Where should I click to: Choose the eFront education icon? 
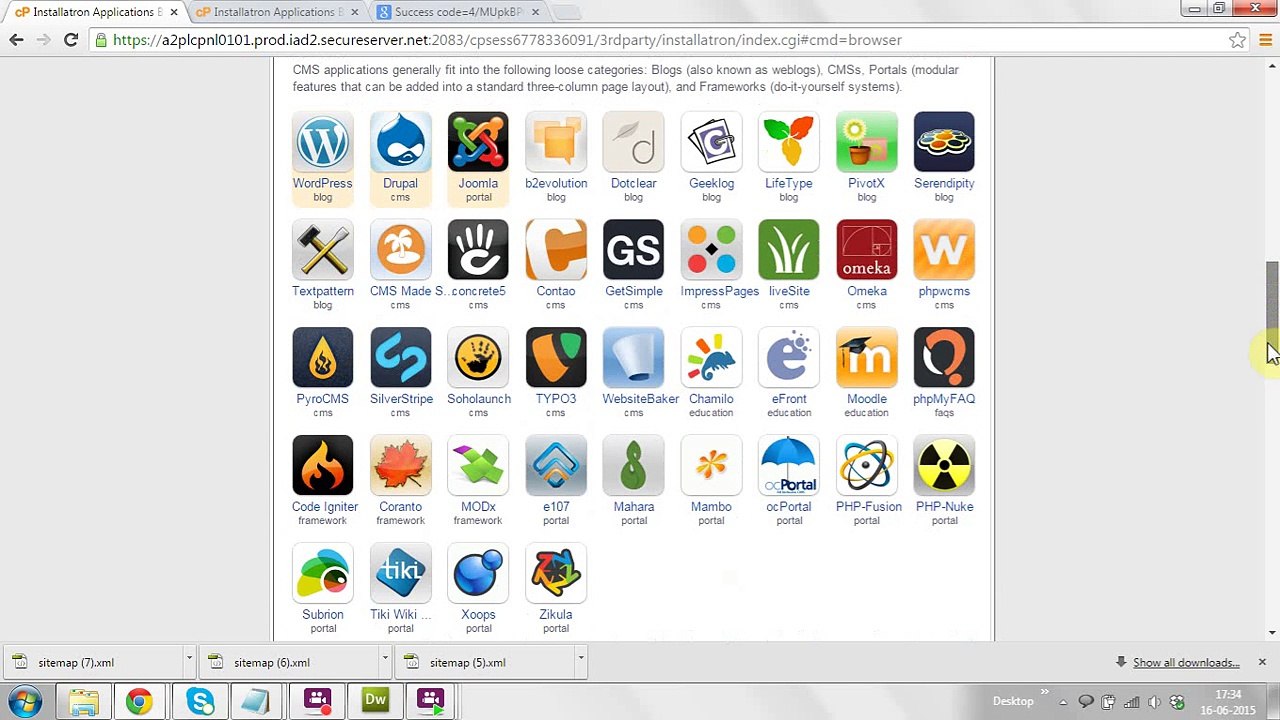789,358
